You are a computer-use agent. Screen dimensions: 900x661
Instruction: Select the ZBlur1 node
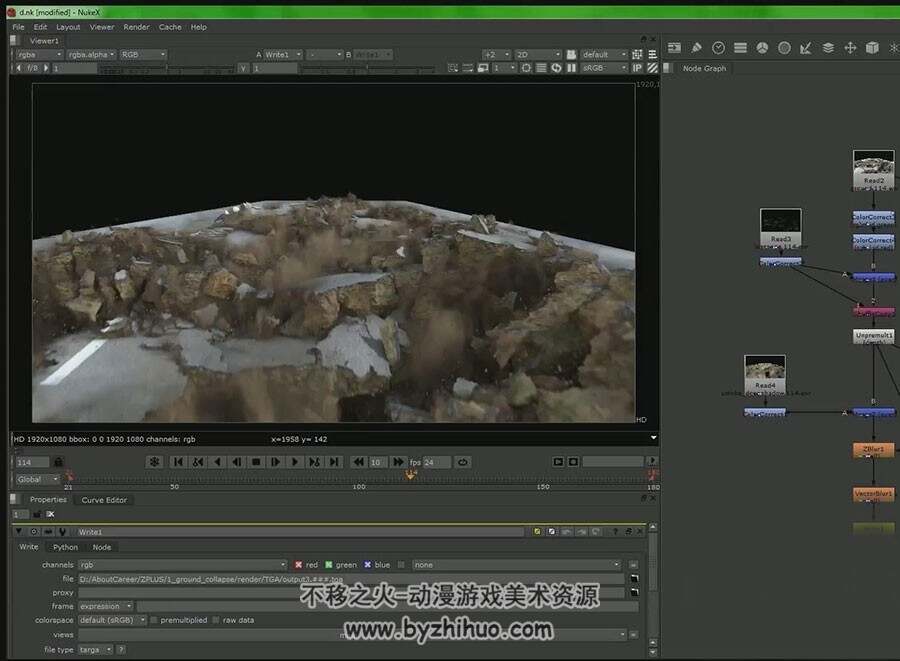coord(873,450)
